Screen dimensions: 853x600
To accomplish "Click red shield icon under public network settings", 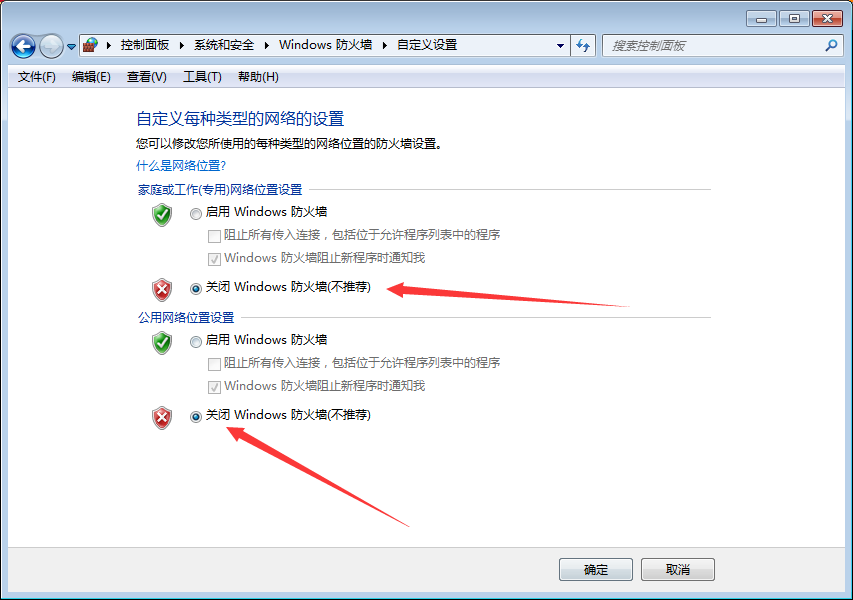I will [x=162, y=418].
